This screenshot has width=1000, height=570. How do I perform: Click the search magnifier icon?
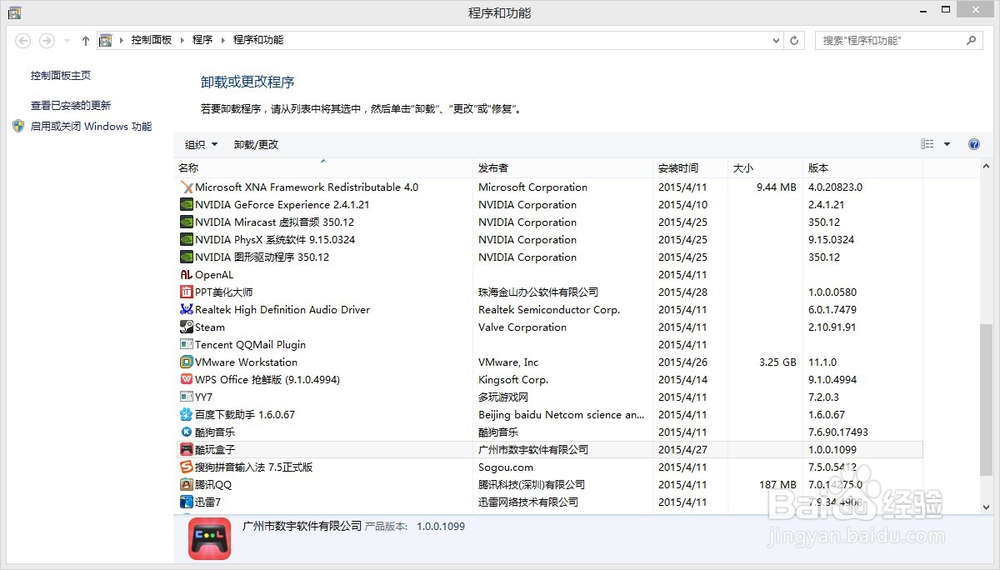pyautogui.click(x=971, y=40)
